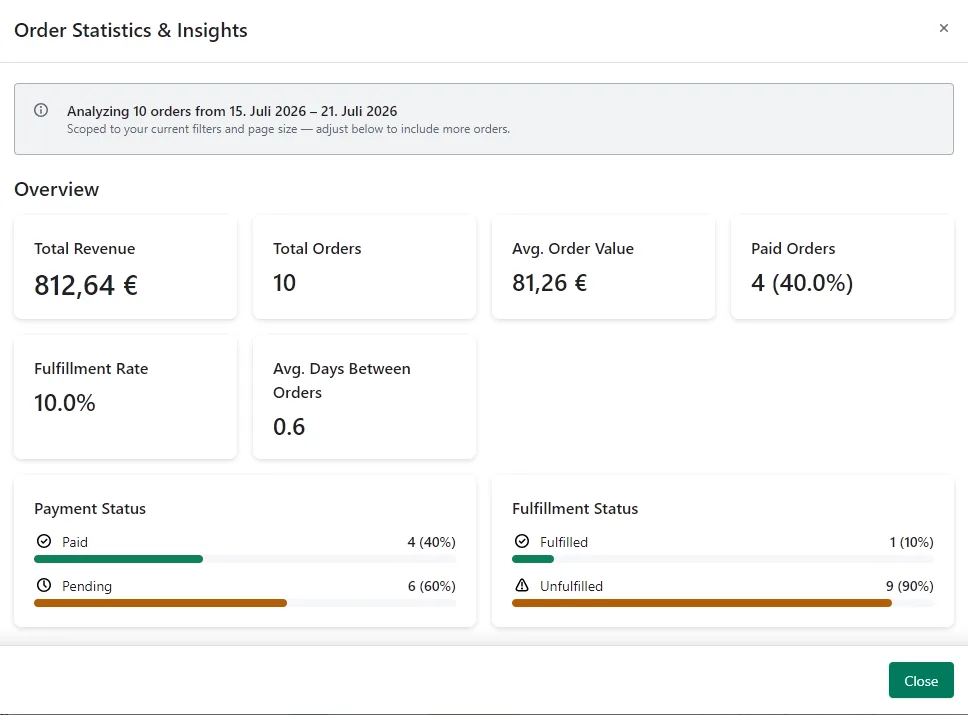Click the Fulfilled green progress bar
The image size is (968, 715).
533,559
